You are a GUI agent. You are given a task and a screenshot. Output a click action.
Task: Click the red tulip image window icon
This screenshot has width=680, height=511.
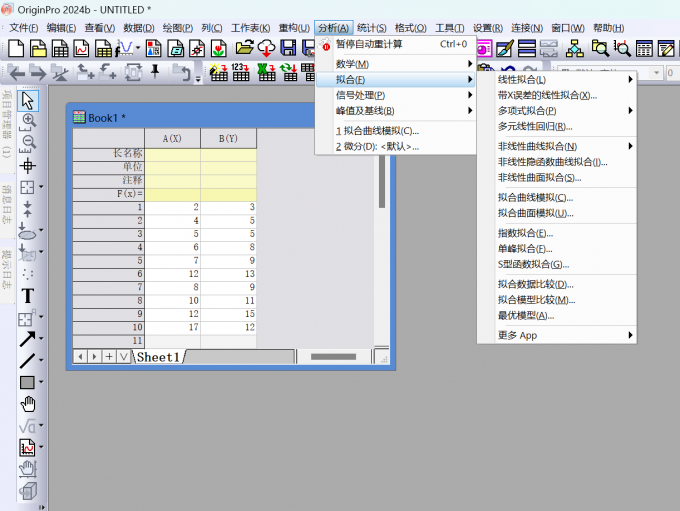(x=219, y=48)
